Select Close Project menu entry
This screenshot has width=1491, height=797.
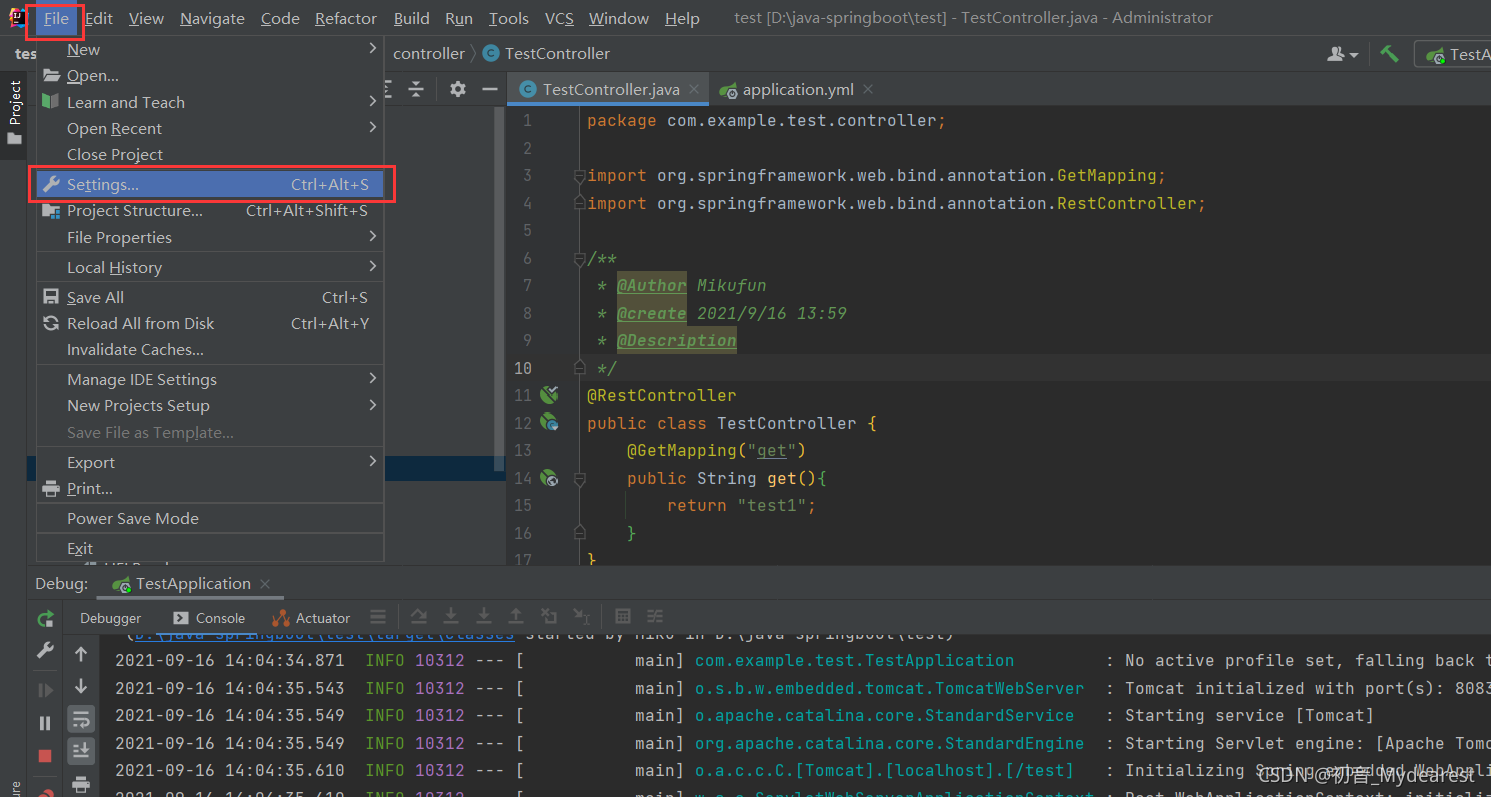[x=210, y=155]
